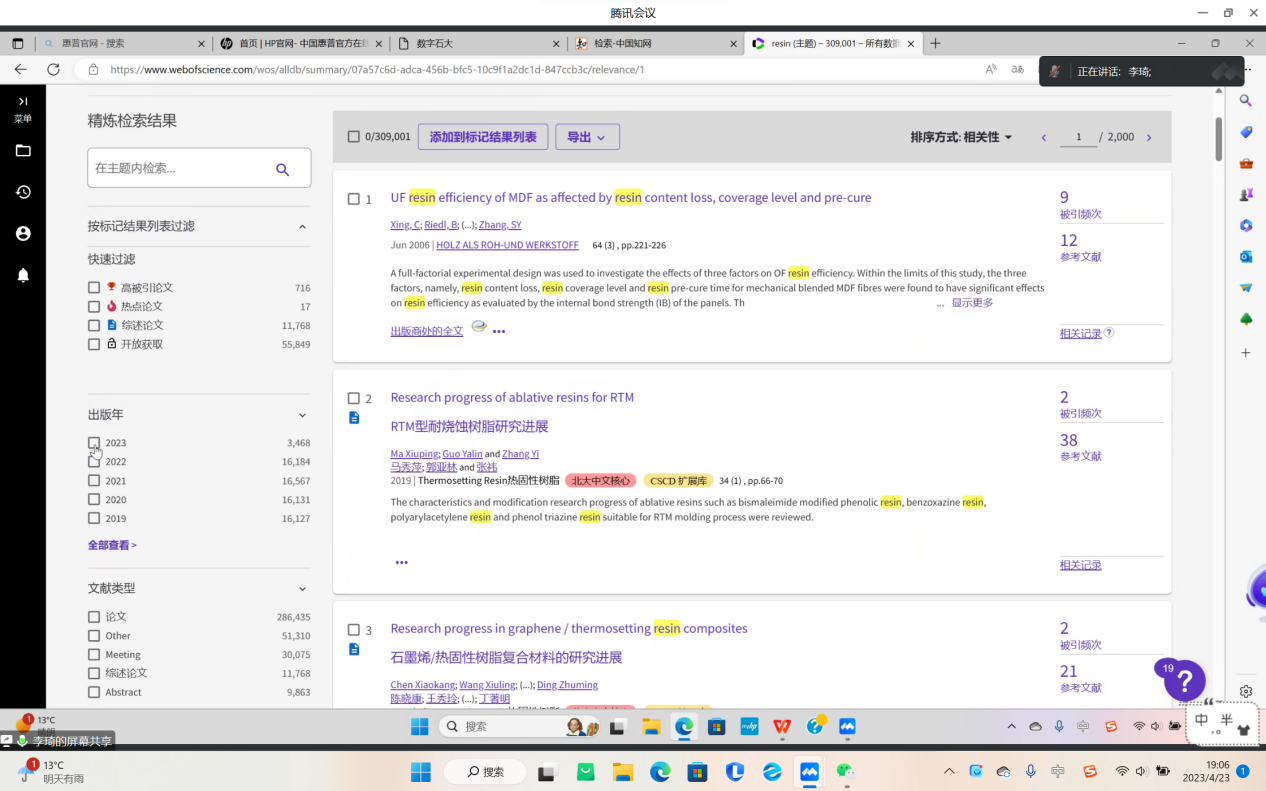The width and height of the screenshot is (1266, 791).
Task: Open the three-dots menu under result 2
Action: point(401,563)
